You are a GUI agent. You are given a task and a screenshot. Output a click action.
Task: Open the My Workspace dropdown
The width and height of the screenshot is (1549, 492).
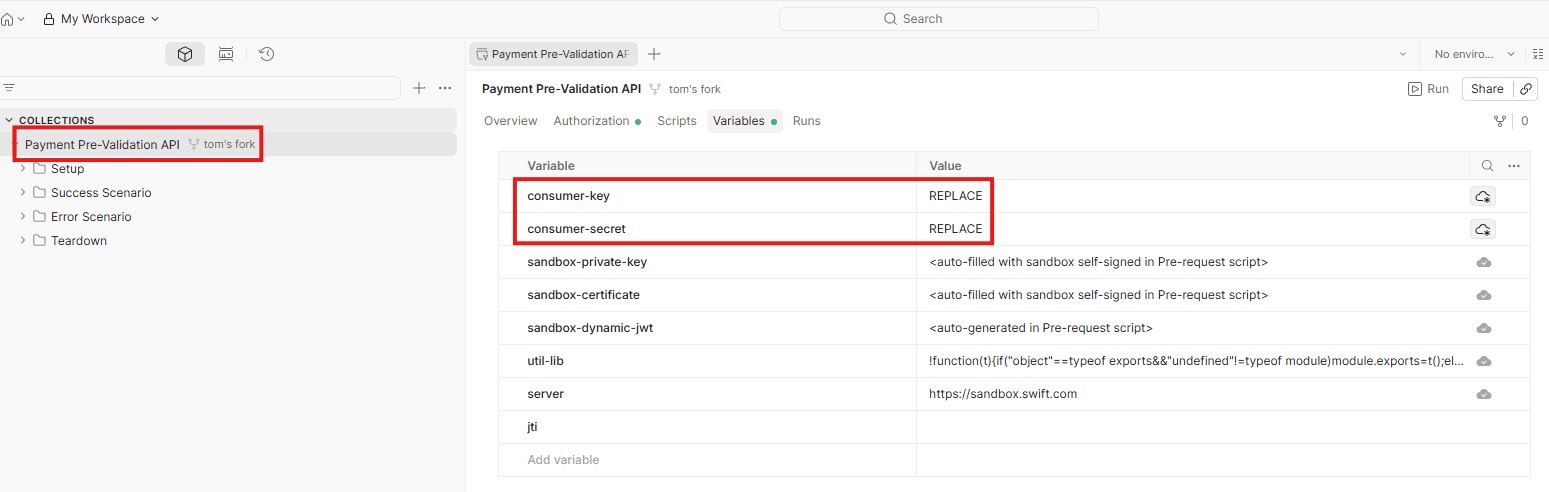(101, 19)
